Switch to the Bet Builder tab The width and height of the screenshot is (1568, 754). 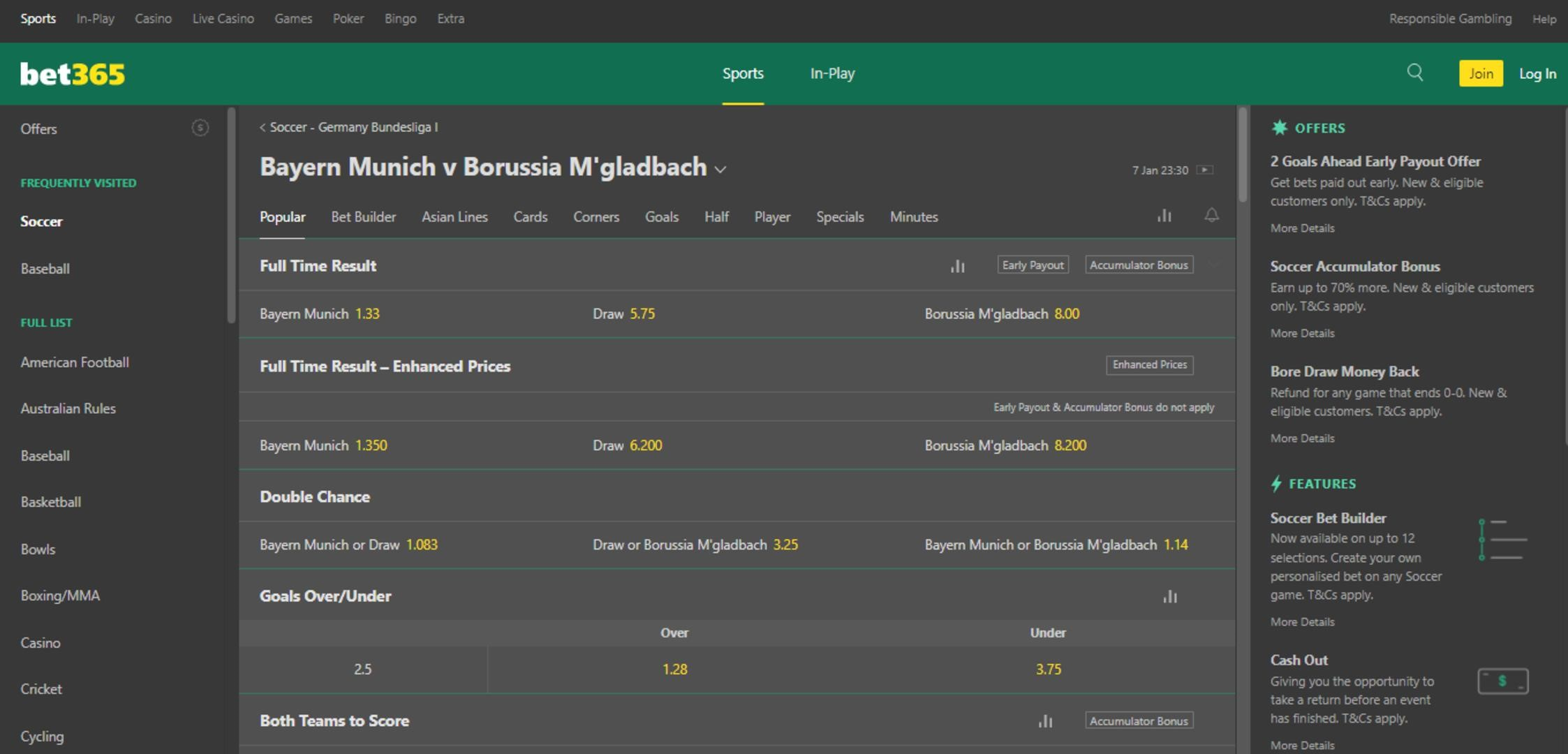pos(363,217)
